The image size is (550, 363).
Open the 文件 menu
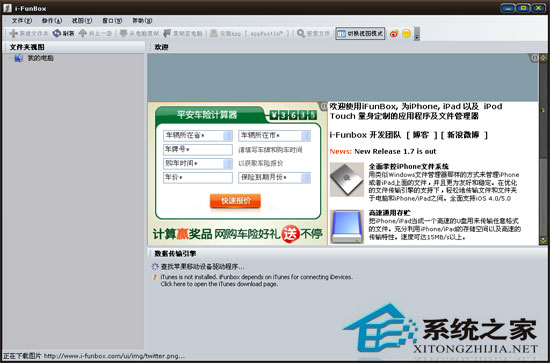(22, 21)
